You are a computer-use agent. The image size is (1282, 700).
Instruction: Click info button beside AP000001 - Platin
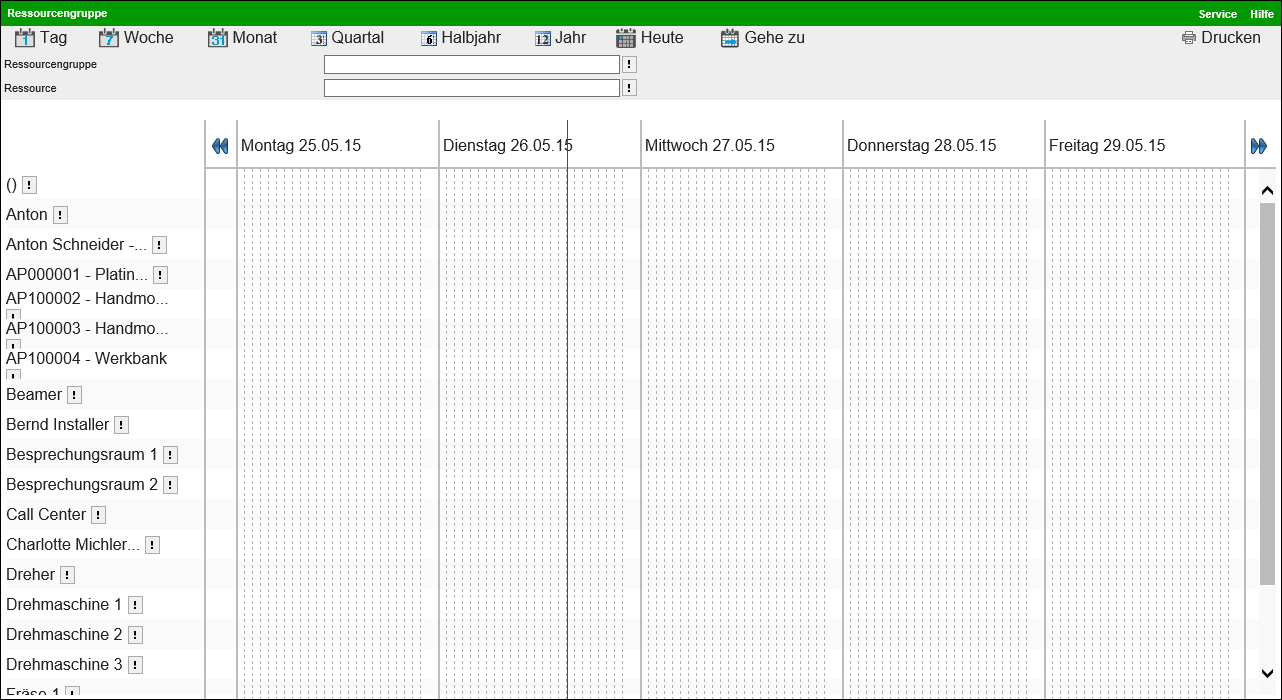160,275
